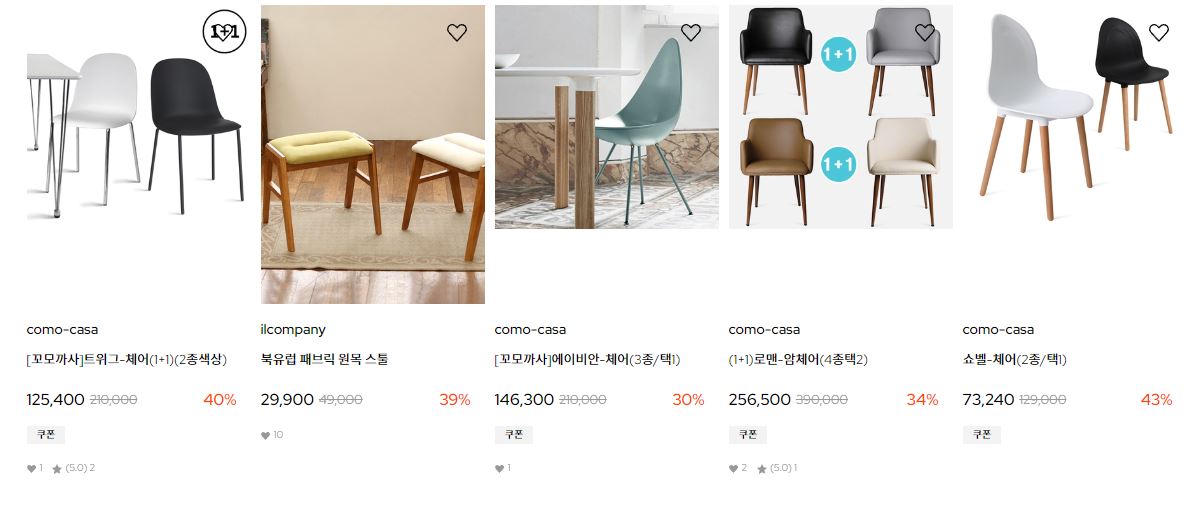
Task: Click star rating icon under Twig chair
Action: coord(57,469)
